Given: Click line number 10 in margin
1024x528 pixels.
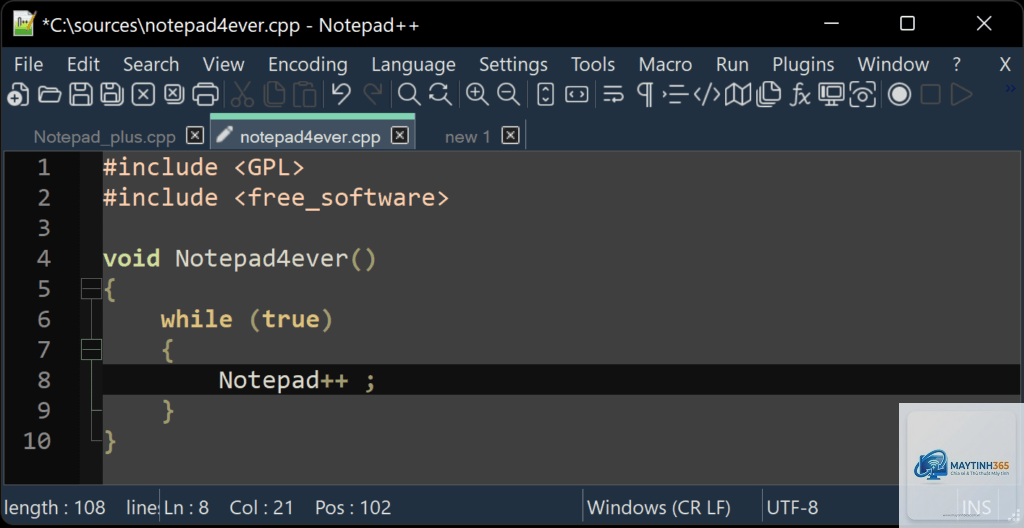Looking at the screenshot, I should click(37, 440).
